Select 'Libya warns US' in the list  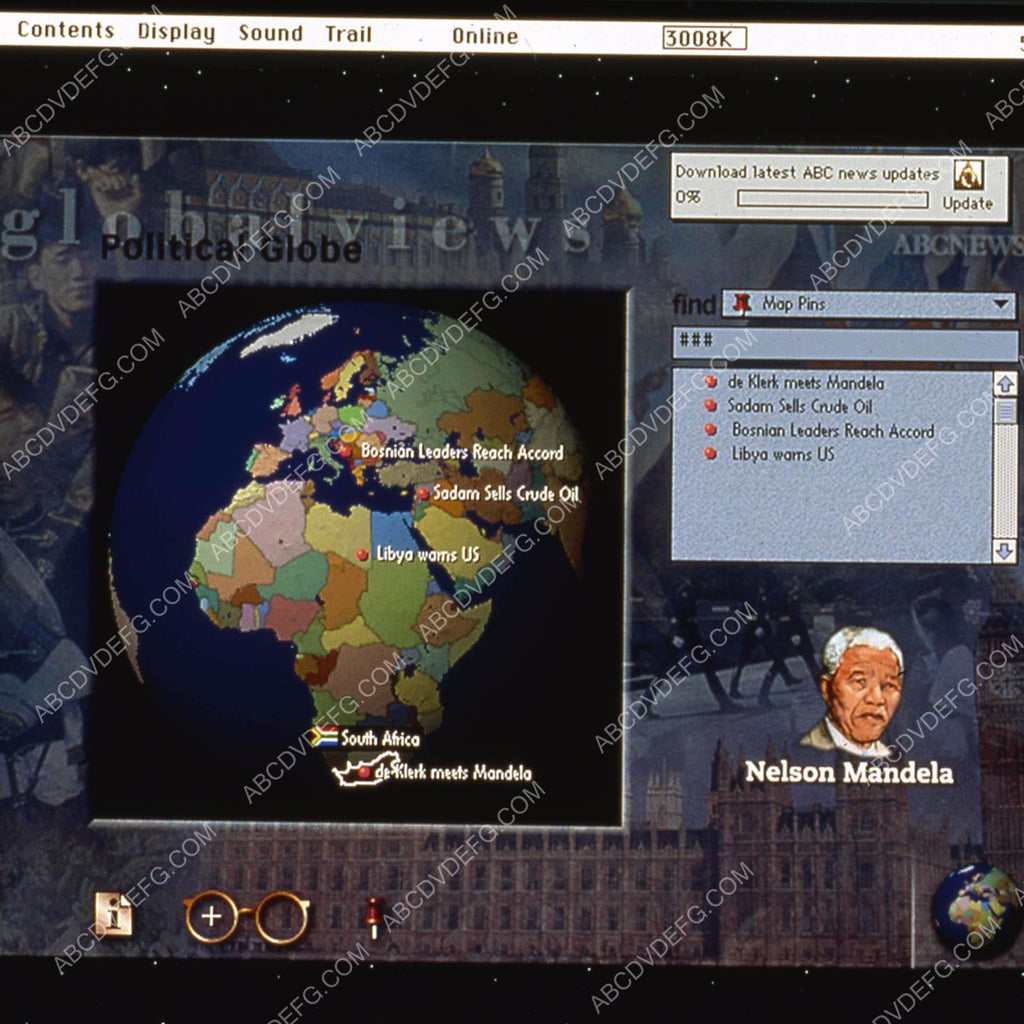782,454
